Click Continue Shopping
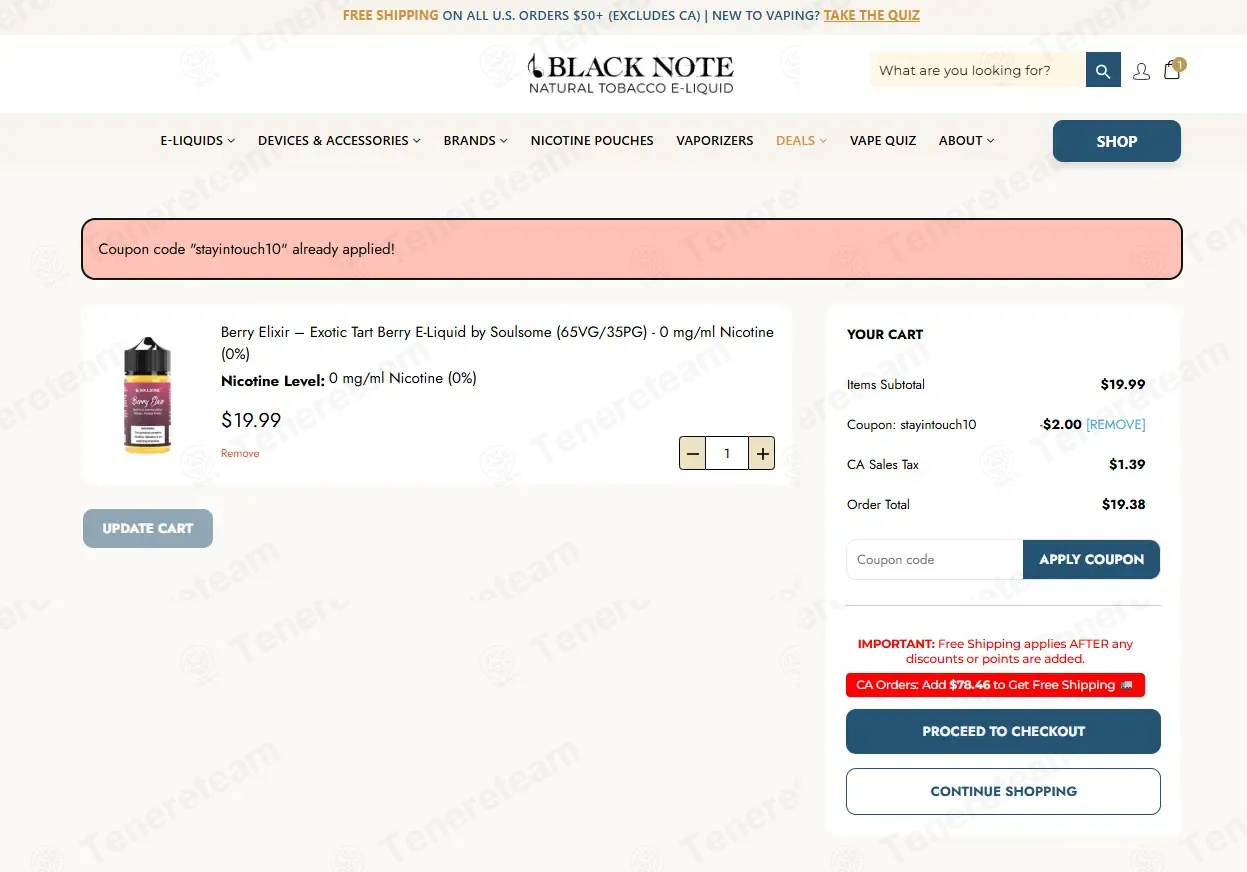The image size is (1247, 872). pos(1003,792)
